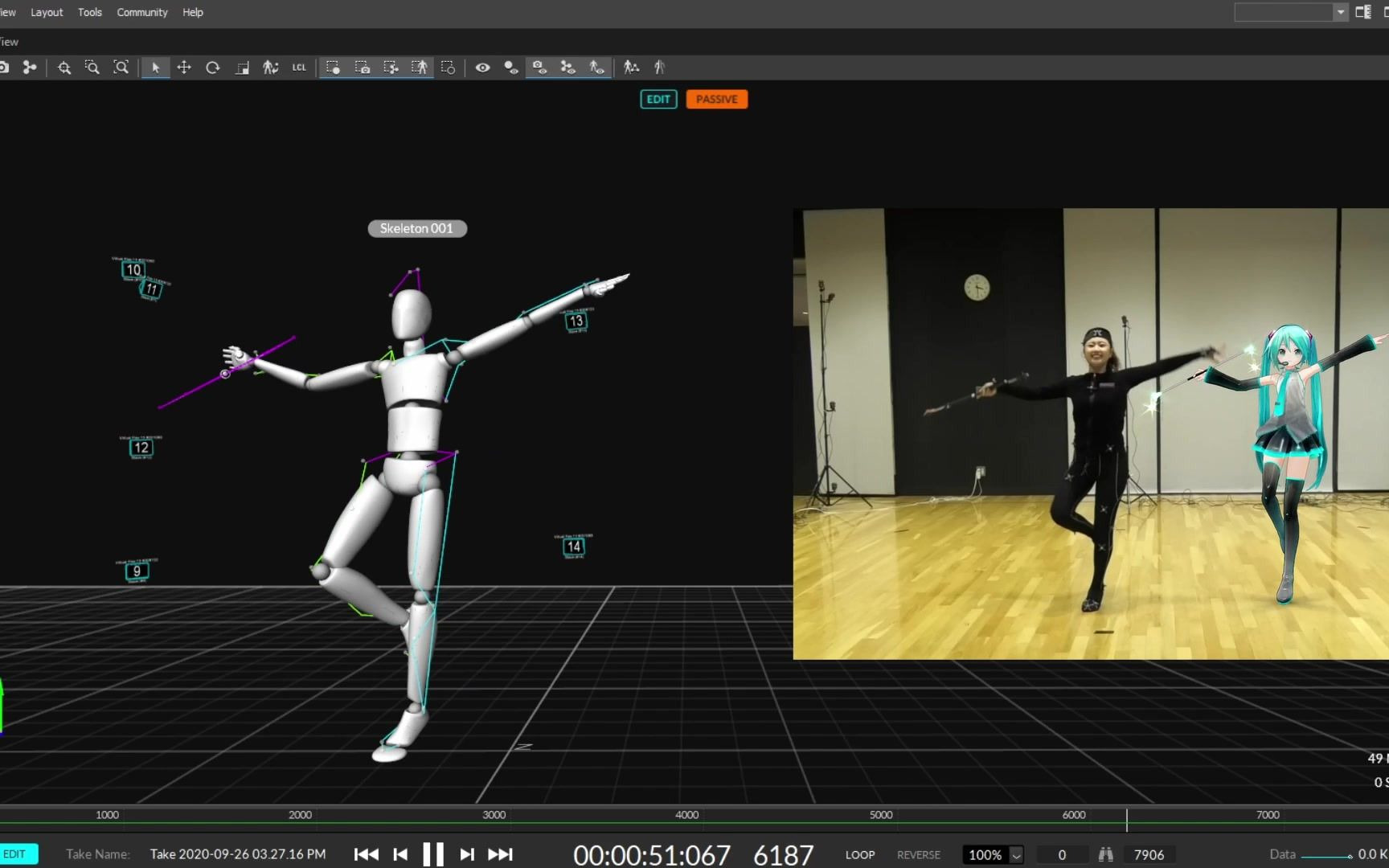Viewport: 1389px width, 868px height.
Task: Click the camera icon in toolbar
Action: click(3, 68)
